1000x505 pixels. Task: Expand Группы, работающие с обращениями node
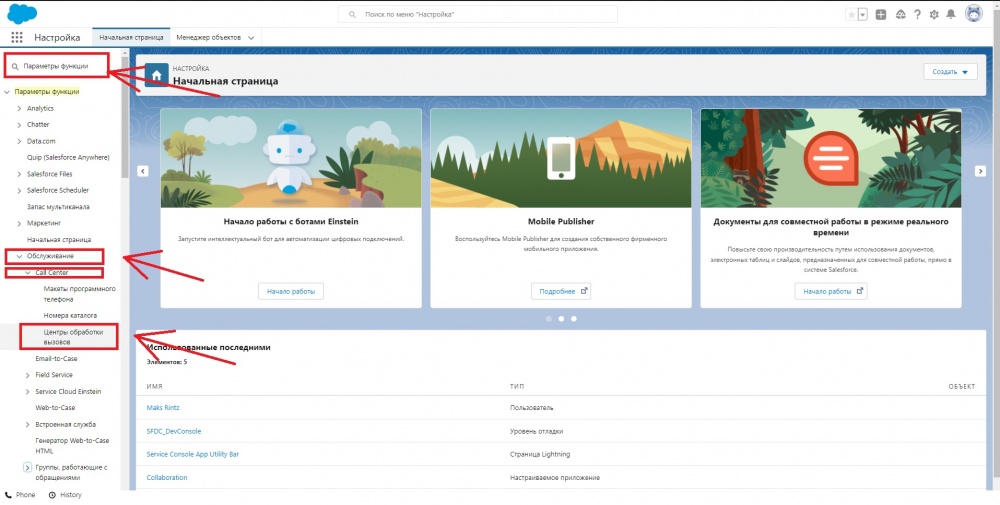27,467
